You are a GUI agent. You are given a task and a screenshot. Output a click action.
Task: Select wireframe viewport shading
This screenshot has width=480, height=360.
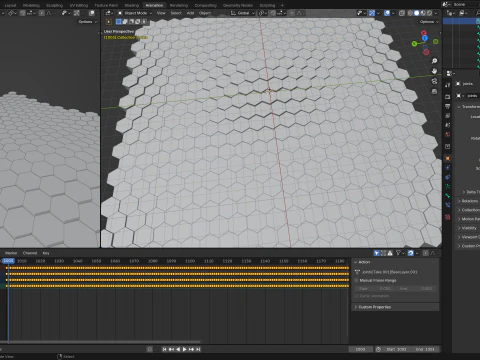point(410,13)
